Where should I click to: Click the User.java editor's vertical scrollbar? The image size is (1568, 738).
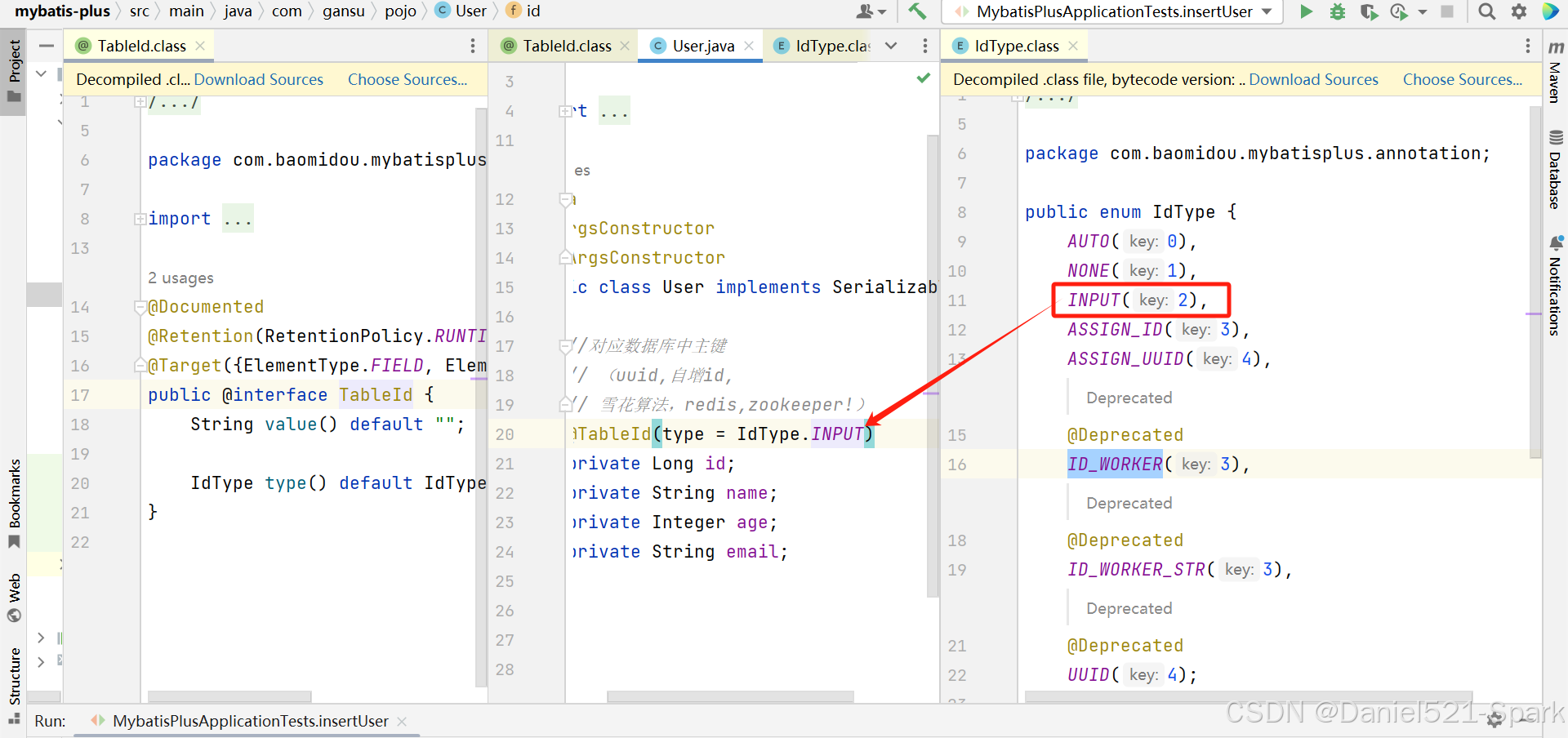(933, 366)
